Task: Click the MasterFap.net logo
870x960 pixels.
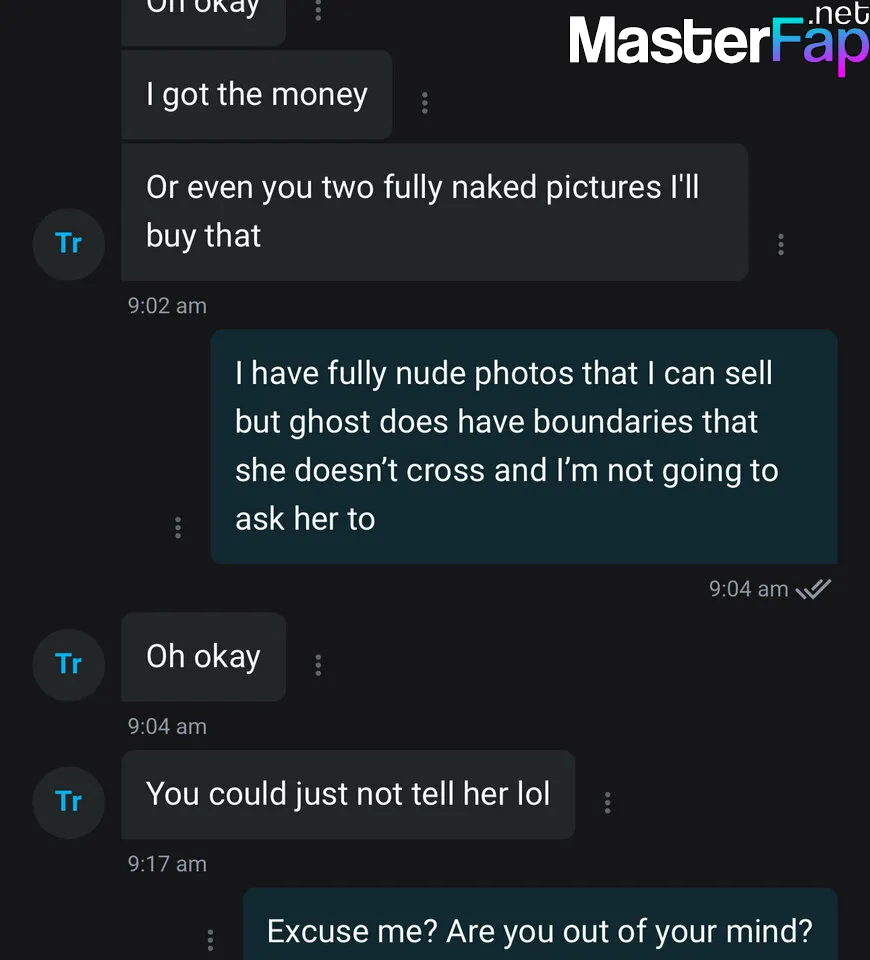Action: pyautogui.click(x=719, y=39)
